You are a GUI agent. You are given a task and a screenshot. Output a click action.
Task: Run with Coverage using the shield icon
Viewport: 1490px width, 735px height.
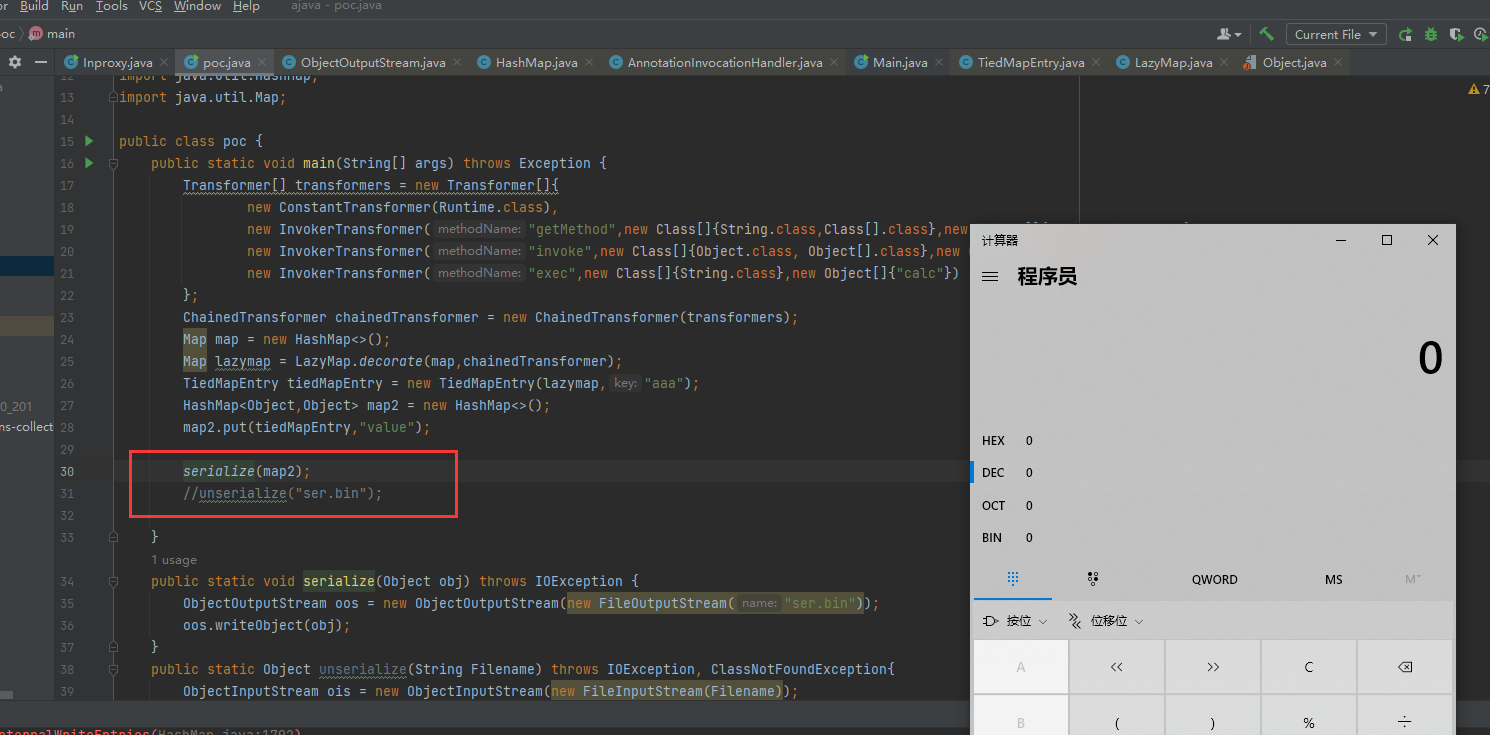pos(1457,34)
